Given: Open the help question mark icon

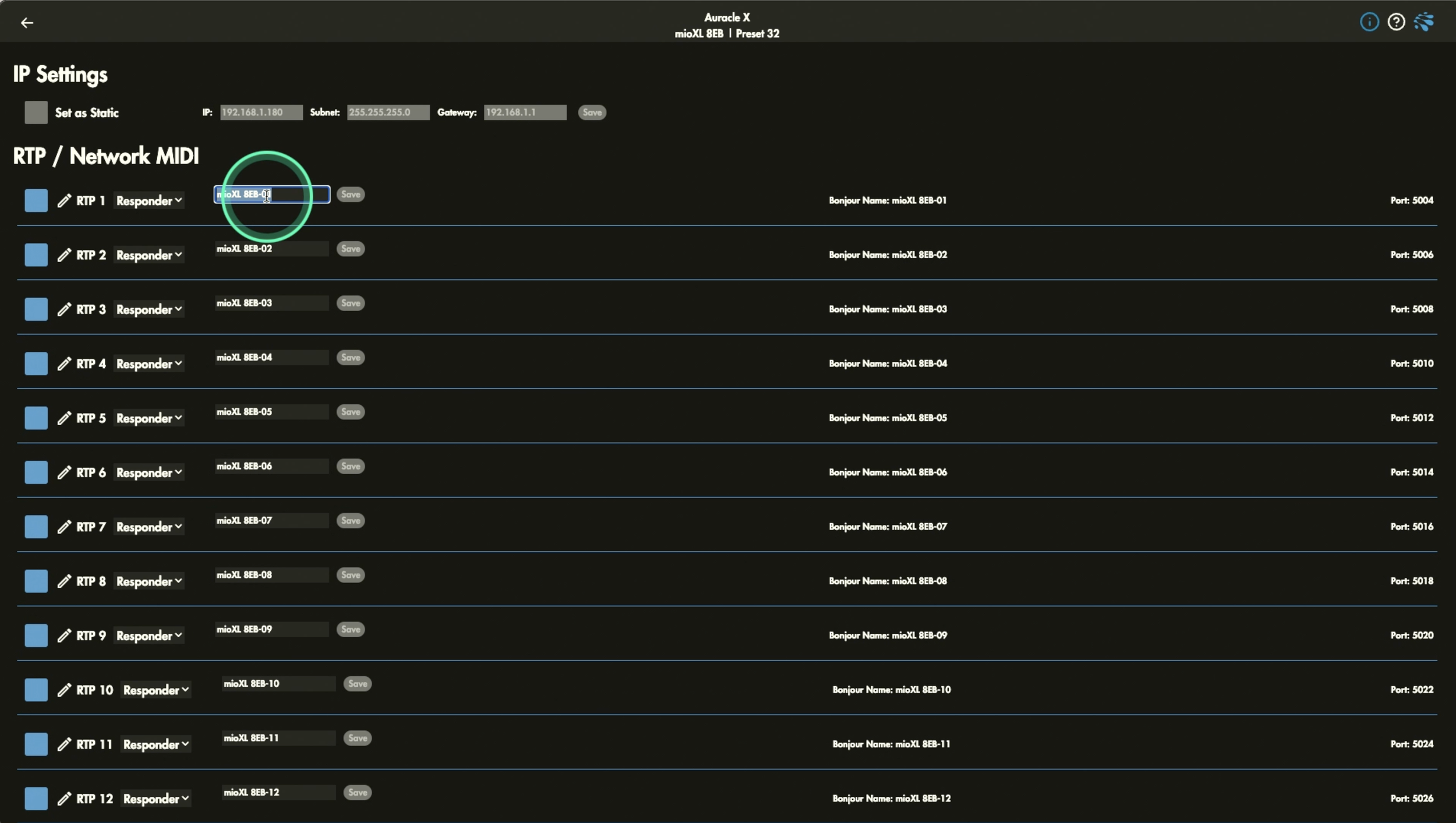Looking at the screenshot, I should [1396, 22].
